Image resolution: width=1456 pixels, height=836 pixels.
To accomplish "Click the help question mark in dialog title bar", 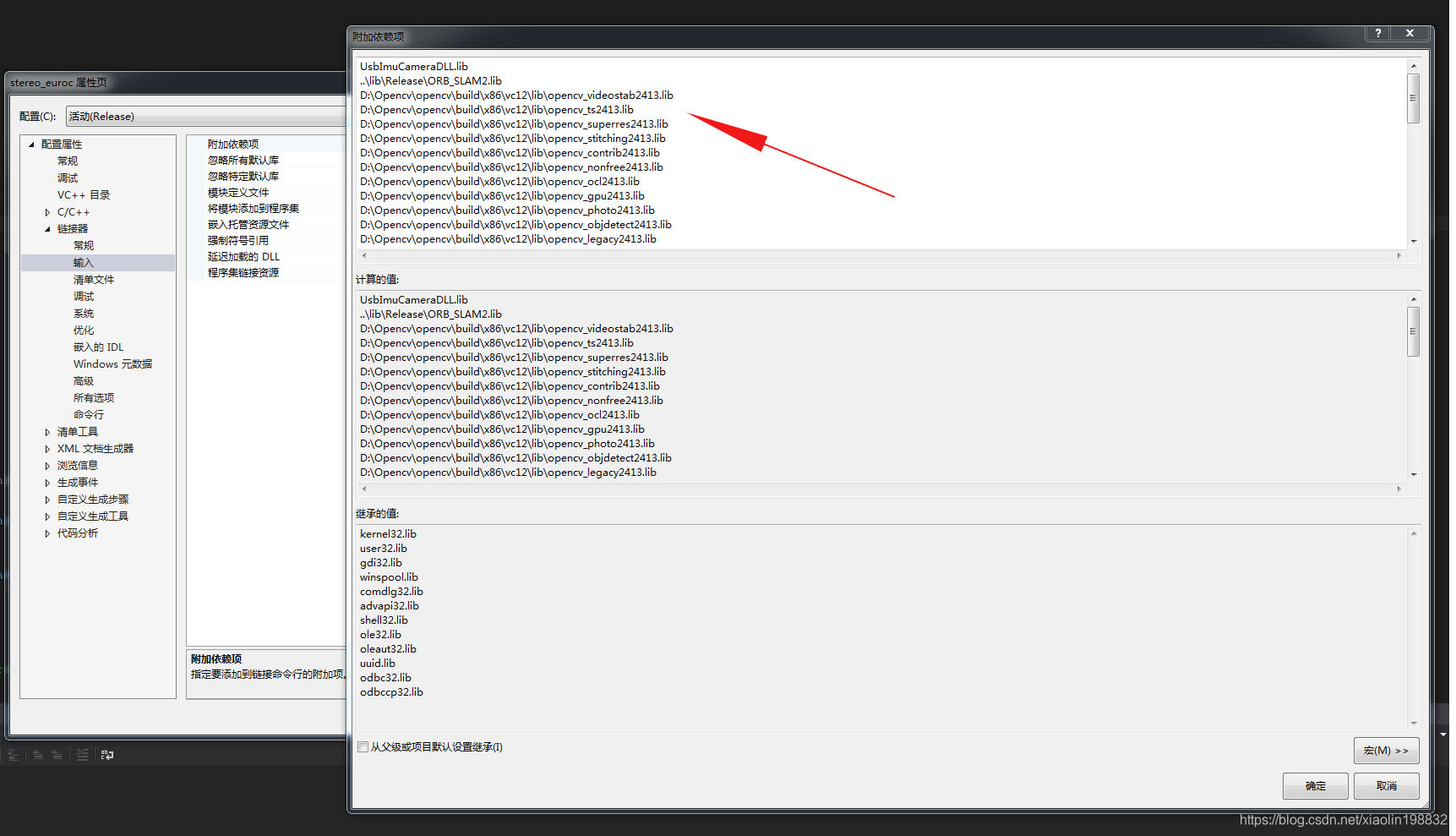I will [1377, 33].
